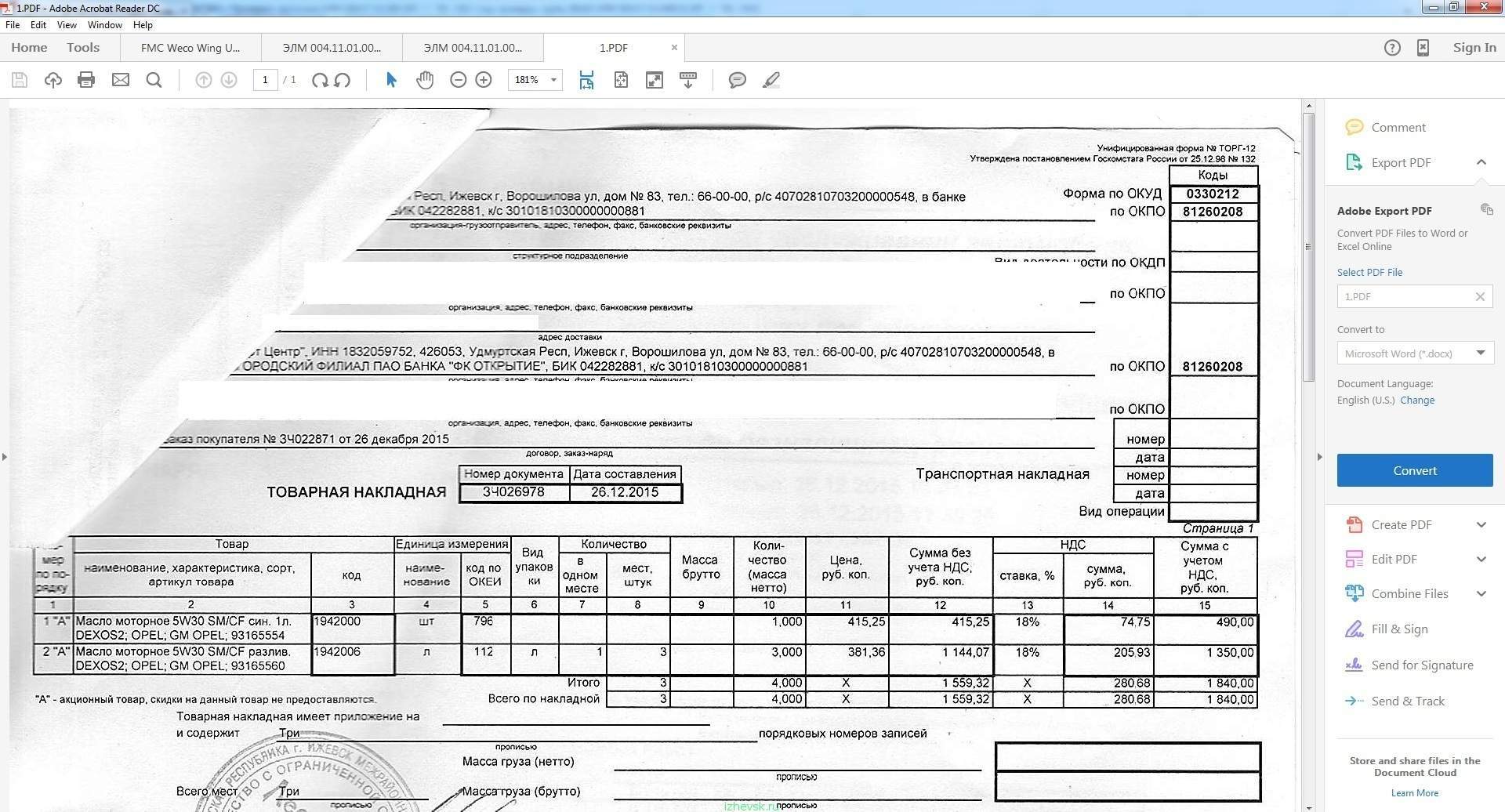Click the mobile link icon near Sign In

(1423, 48)
